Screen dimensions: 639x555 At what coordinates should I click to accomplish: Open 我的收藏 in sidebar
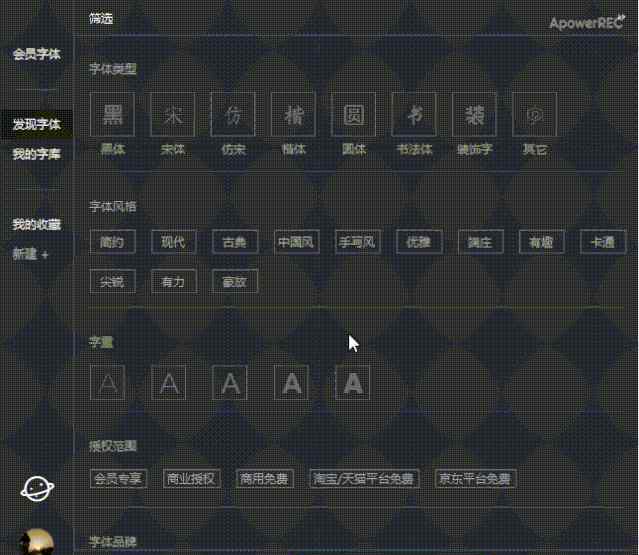click(37, 224)
